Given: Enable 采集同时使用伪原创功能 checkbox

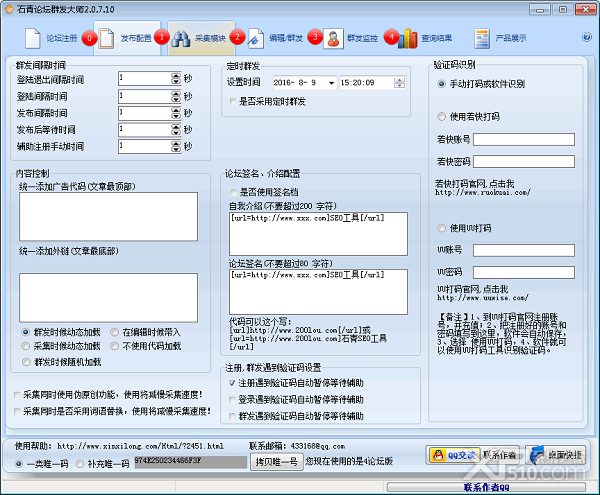Looking at the screenshot, I should pos(17,394).
